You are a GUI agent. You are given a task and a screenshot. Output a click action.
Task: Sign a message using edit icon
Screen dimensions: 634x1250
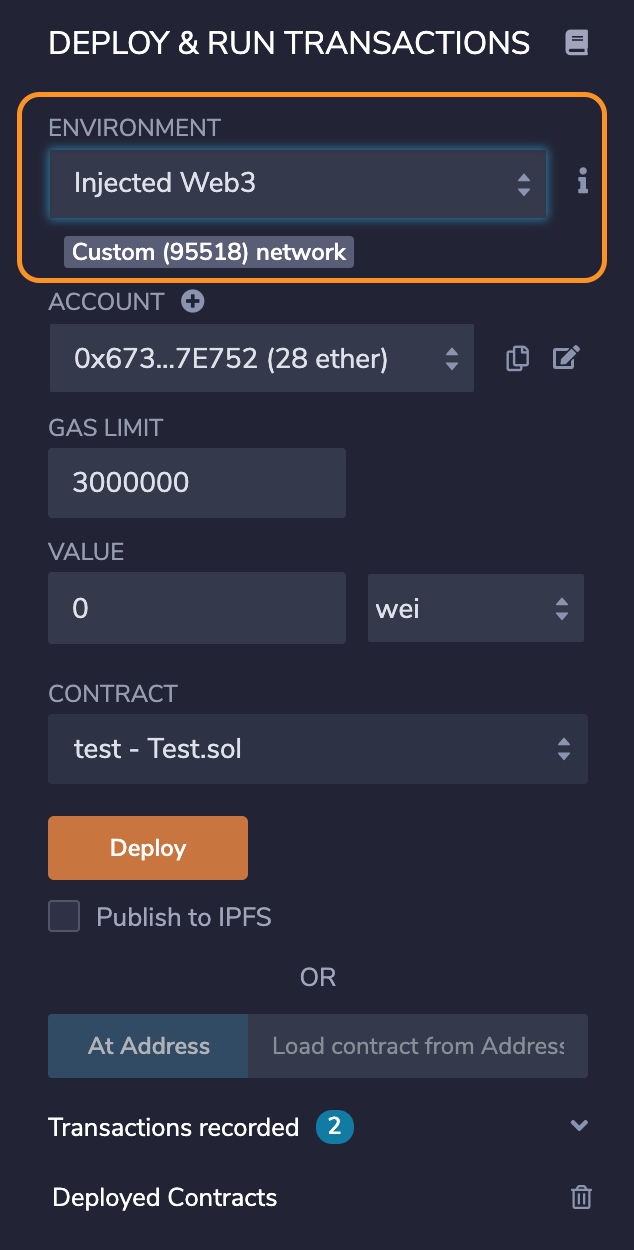[x=566, y=358]
